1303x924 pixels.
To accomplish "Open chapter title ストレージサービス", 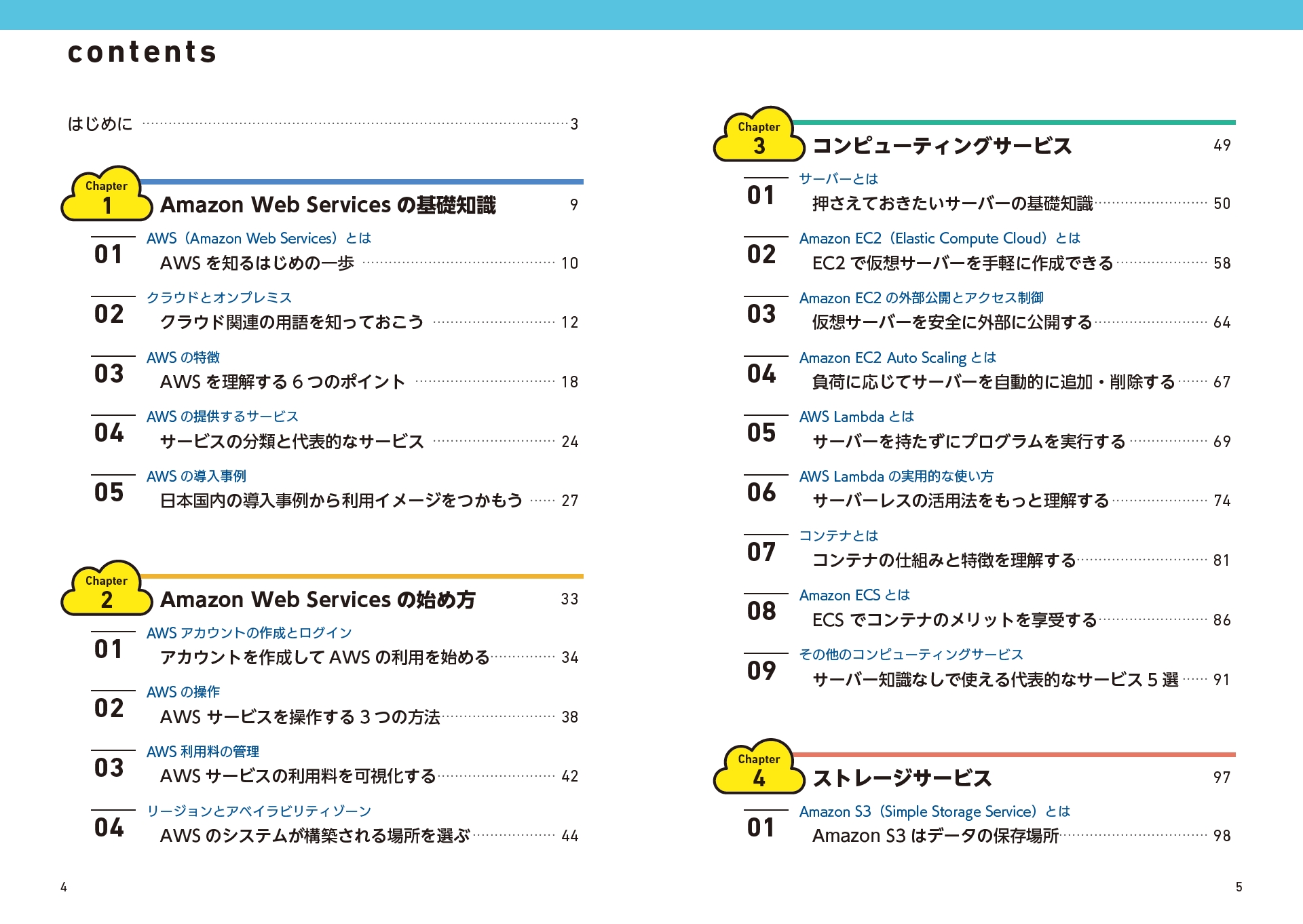I will click(x=903, y=777).
